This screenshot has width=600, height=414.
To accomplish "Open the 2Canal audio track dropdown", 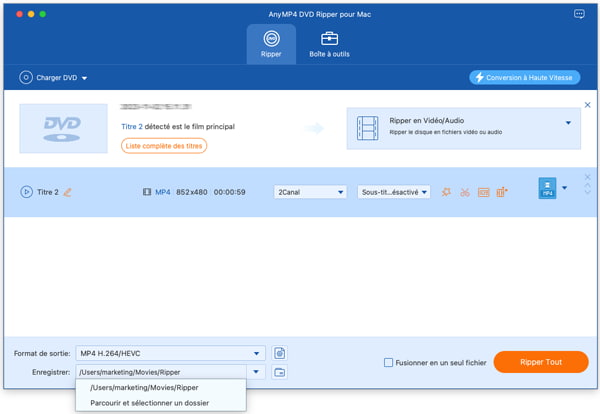I will [310, 192].
